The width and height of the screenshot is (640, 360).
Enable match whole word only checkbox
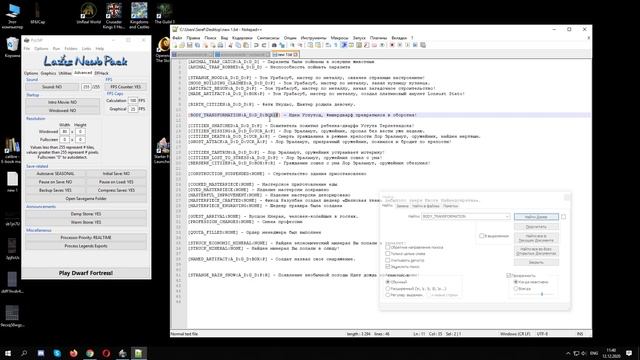tap(388, 253)
